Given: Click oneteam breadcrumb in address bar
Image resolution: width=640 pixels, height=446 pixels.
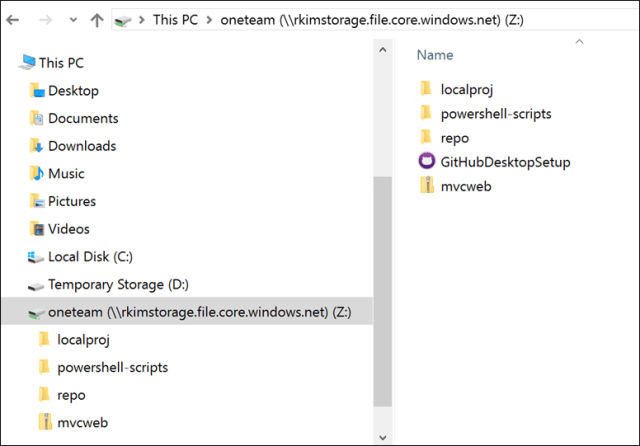Looking at the screenshot, I should [x=372, y=20].
